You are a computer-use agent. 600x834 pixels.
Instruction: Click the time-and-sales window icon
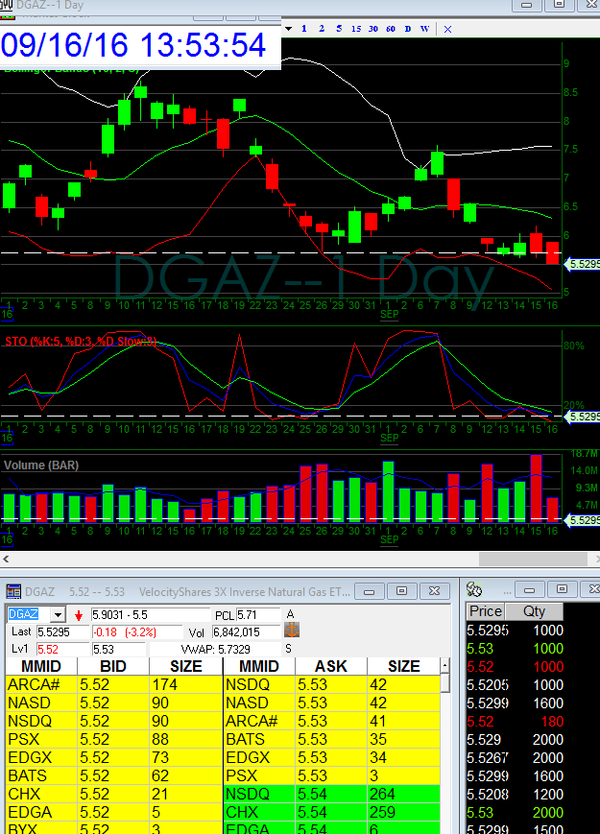(x=474, y=589)
